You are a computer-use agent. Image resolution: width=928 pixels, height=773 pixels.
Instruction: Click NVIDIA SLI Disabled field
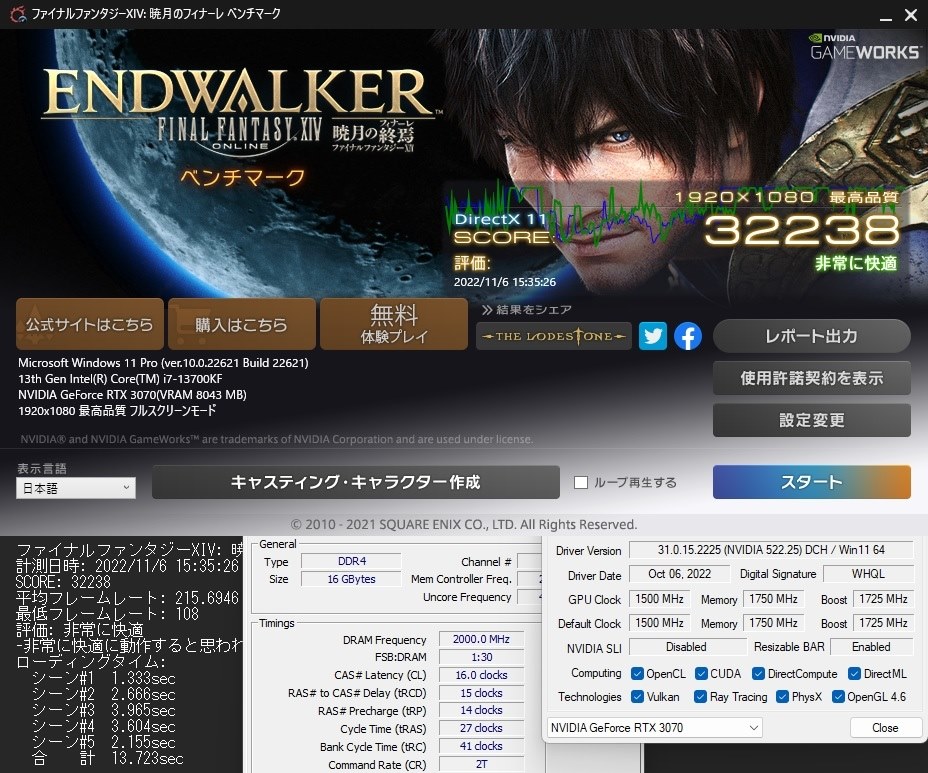687,647
